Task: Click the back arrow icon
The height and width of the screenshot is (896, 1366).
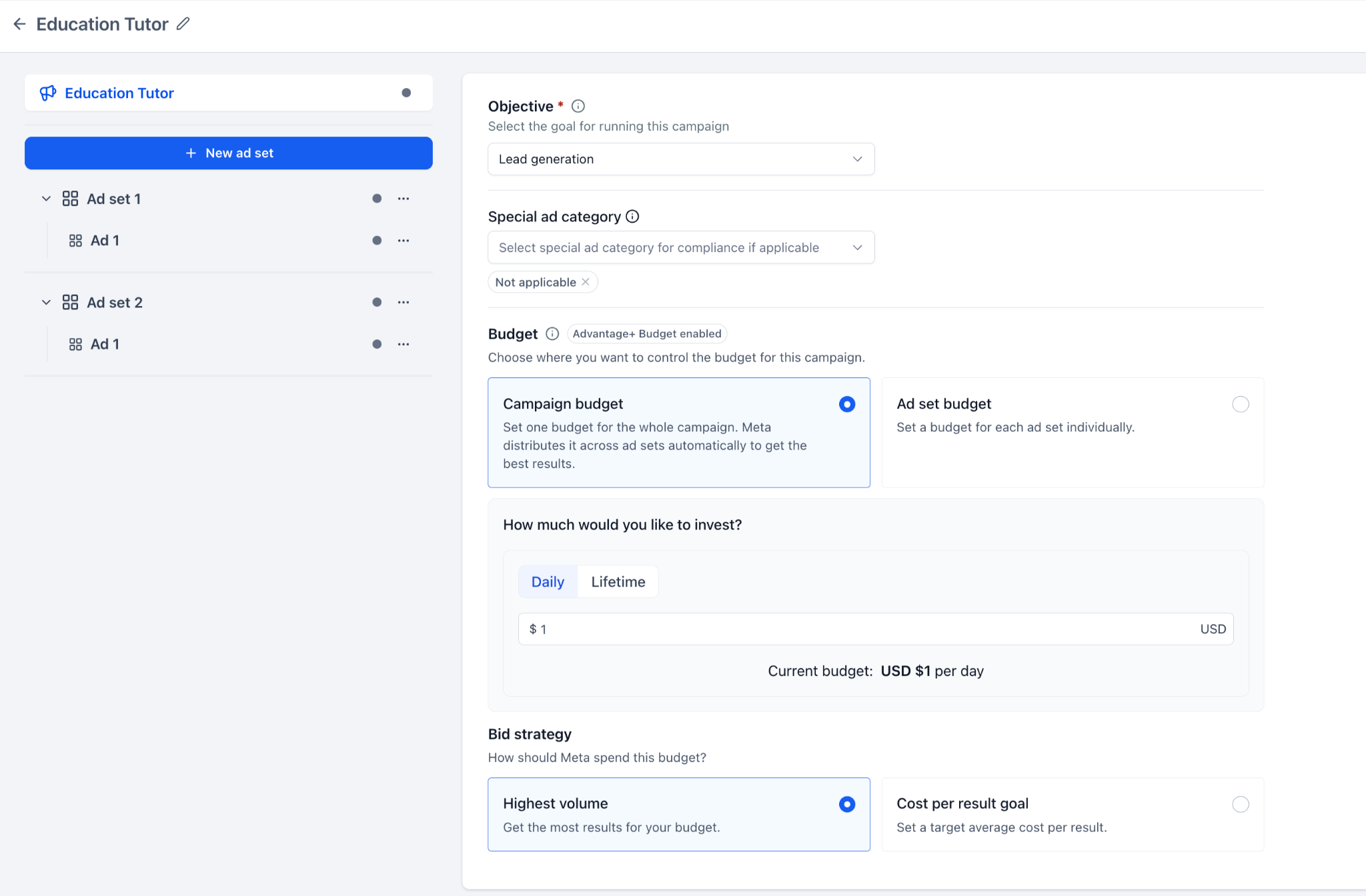Action: pyautogui.click(x=19, y=24)
